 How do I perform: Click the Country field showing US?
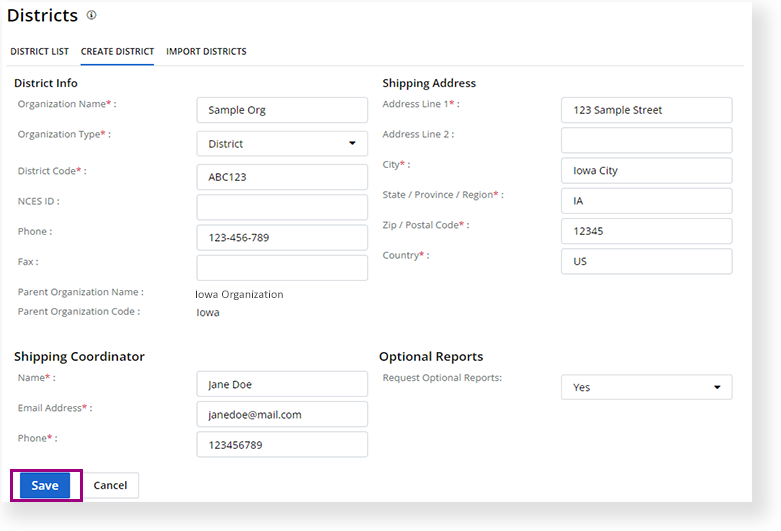(x=647, y=262)
